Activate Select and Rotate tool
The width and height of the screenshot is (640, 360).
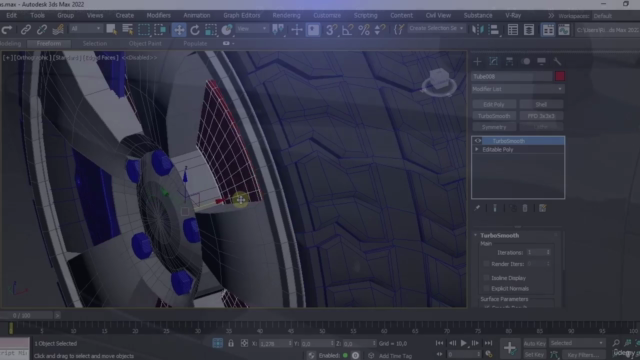[195, 29]
